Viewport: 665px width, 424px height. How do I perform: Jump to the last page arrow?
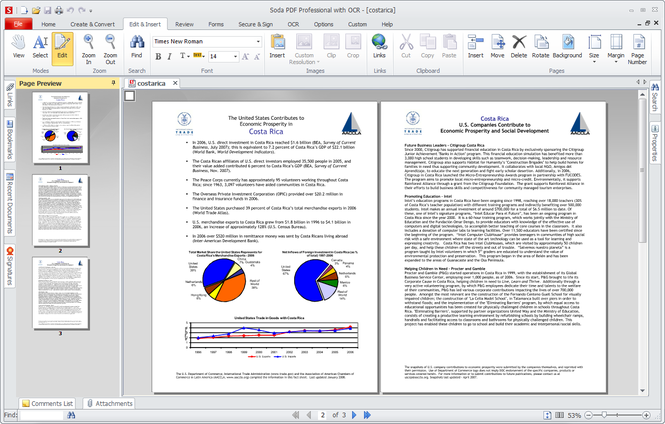click(x=367, y=415)
